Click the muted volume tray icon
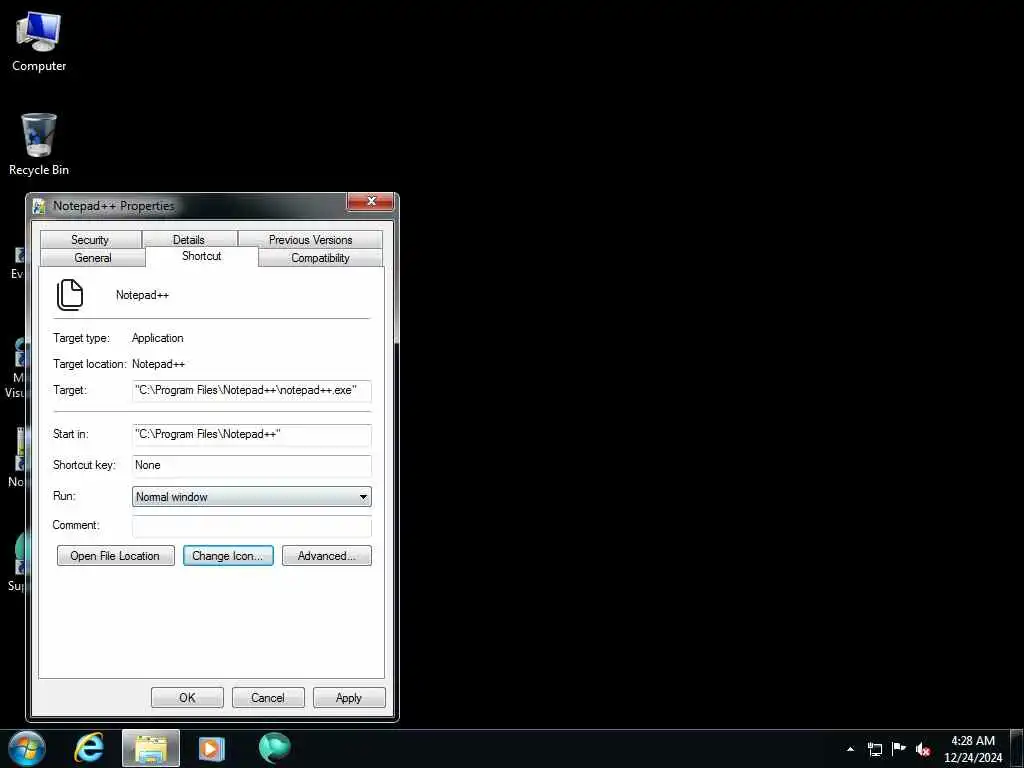Image resolution: width=1024 pixels, height=768 pixels. (923, 749)
